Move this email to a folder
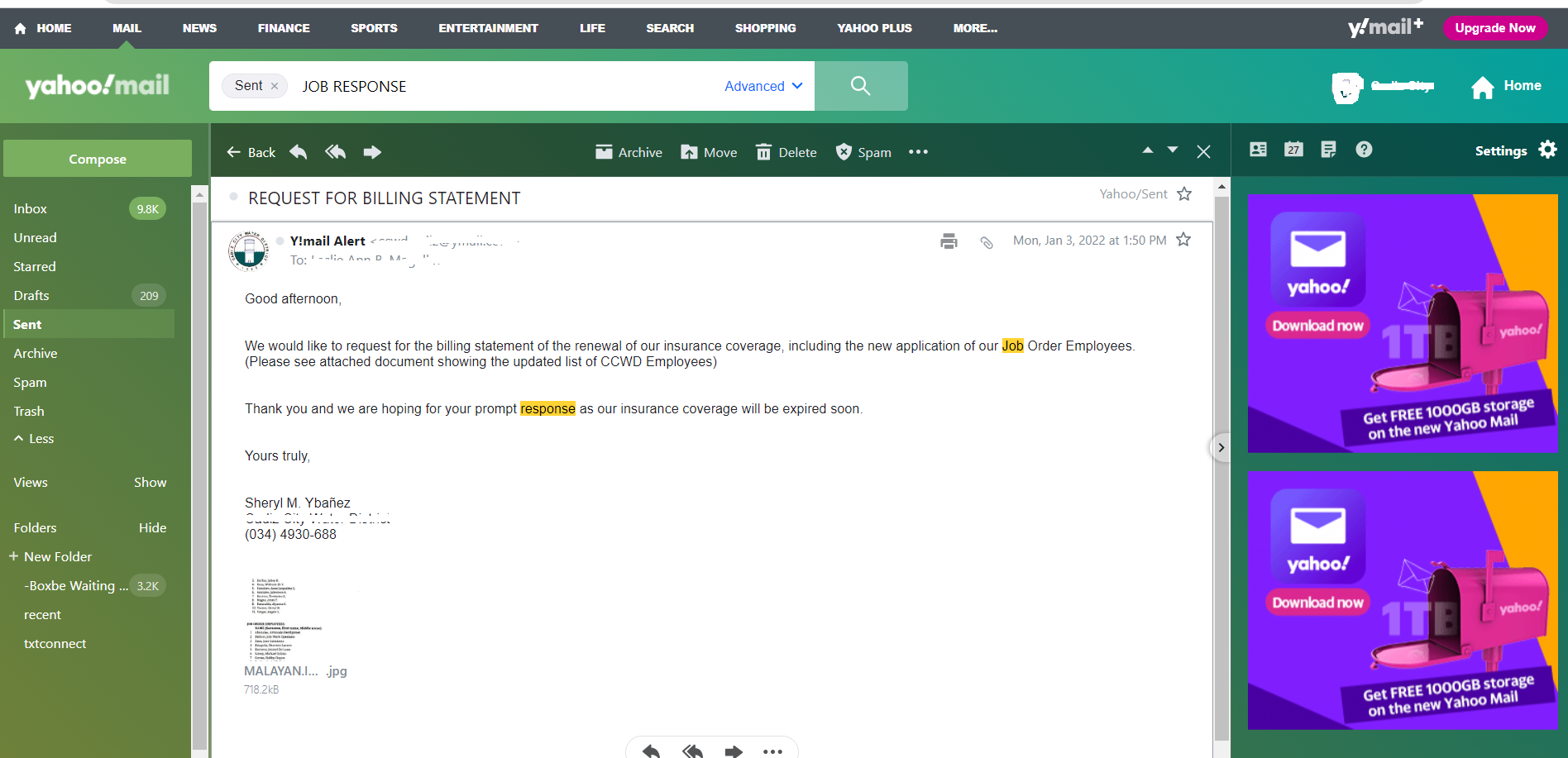Viewport: 1568px width, 758px height. coord(709,152)
